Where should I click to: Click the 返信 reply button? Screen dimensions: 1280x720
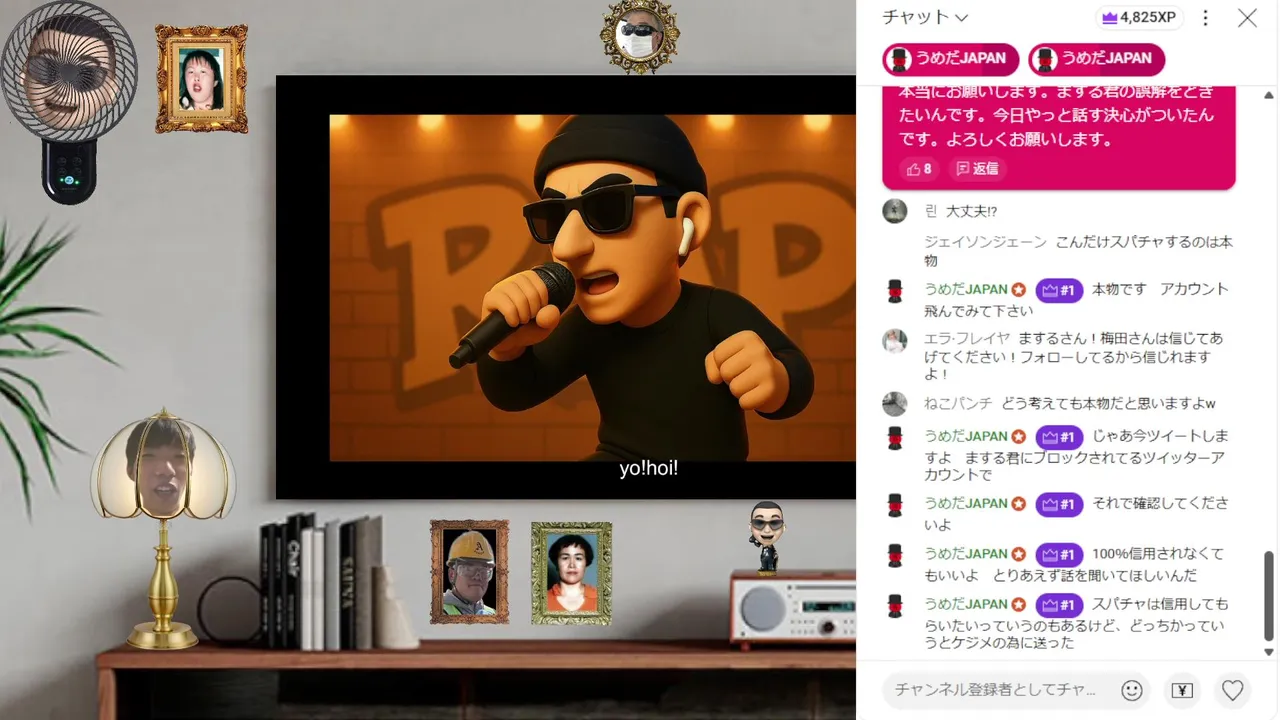pos(977,169)
